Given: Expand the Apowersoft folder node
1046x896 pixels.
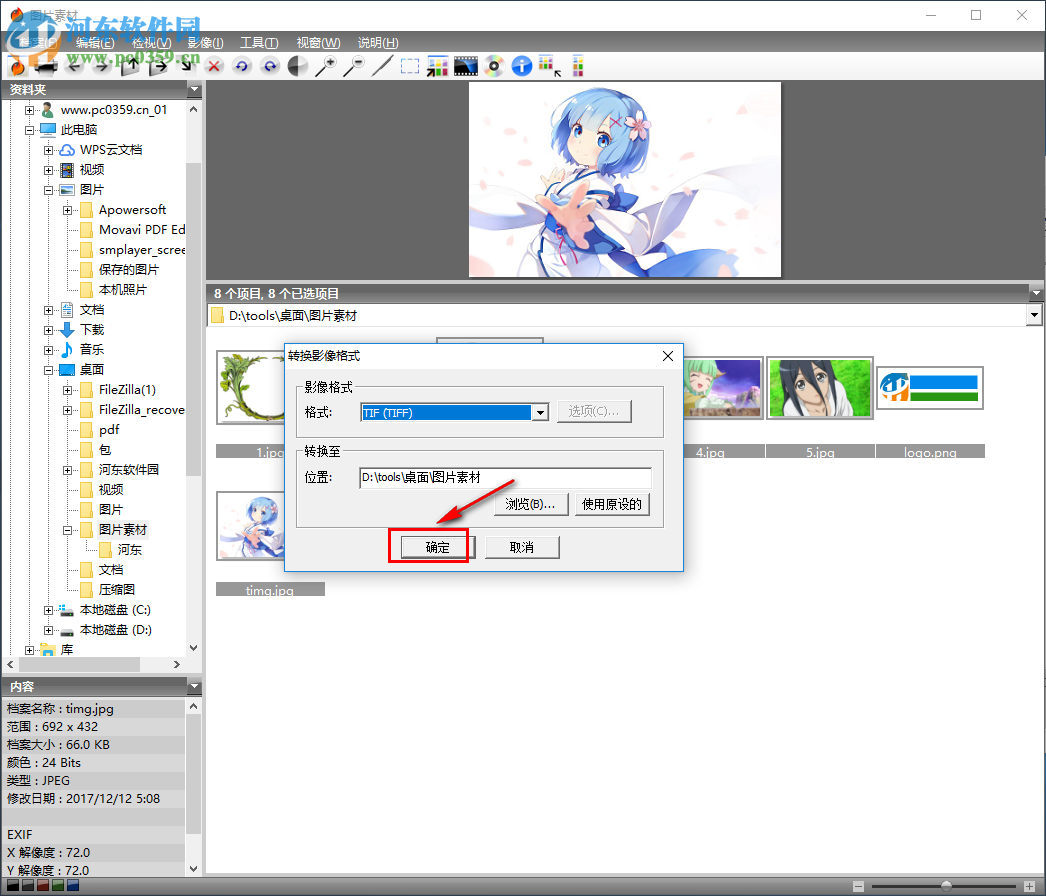Looking at the screenshot, I should [67, 210].
